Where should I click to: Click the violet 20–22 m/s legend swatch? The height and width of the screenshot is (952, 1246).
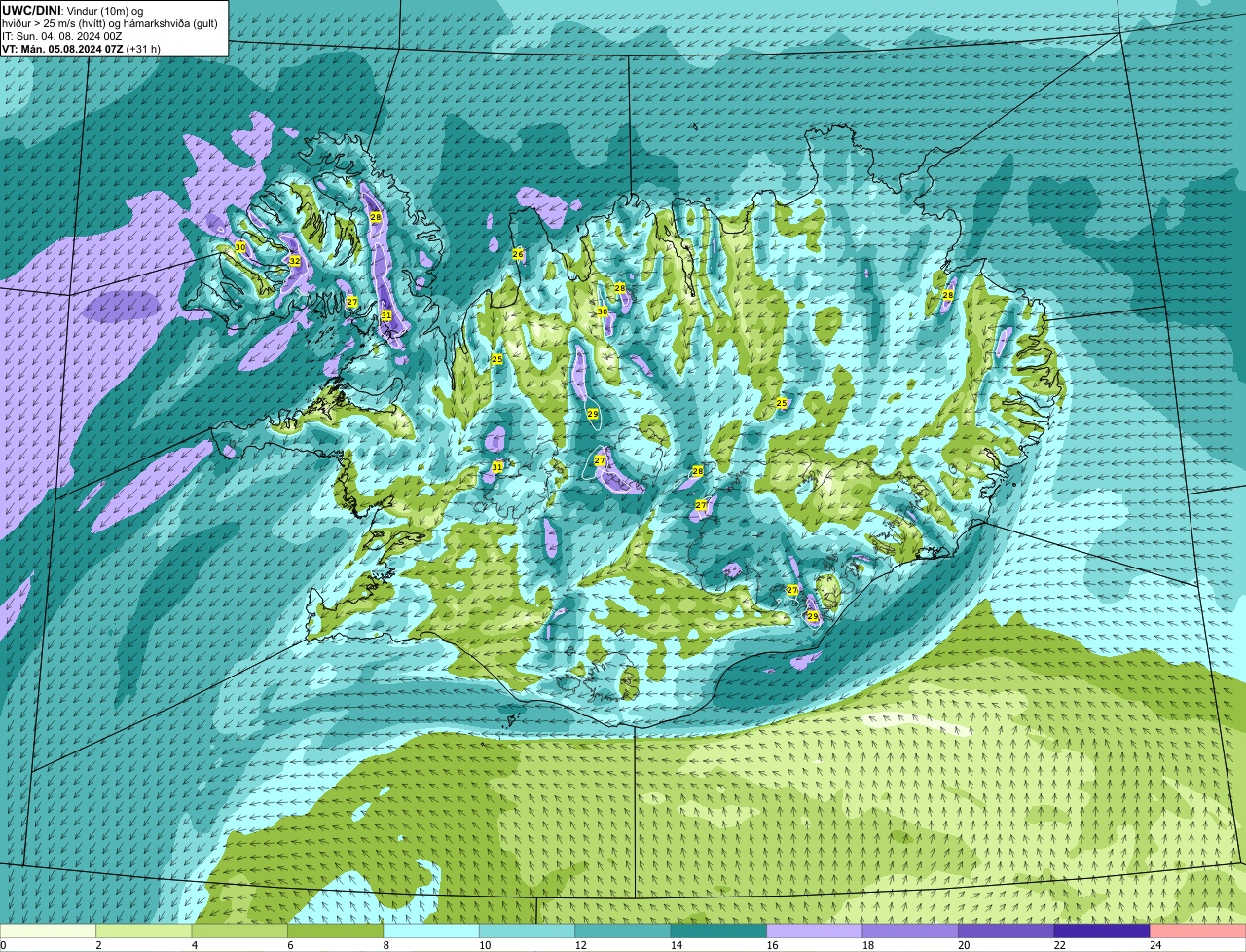click(x=1007, y=931)
